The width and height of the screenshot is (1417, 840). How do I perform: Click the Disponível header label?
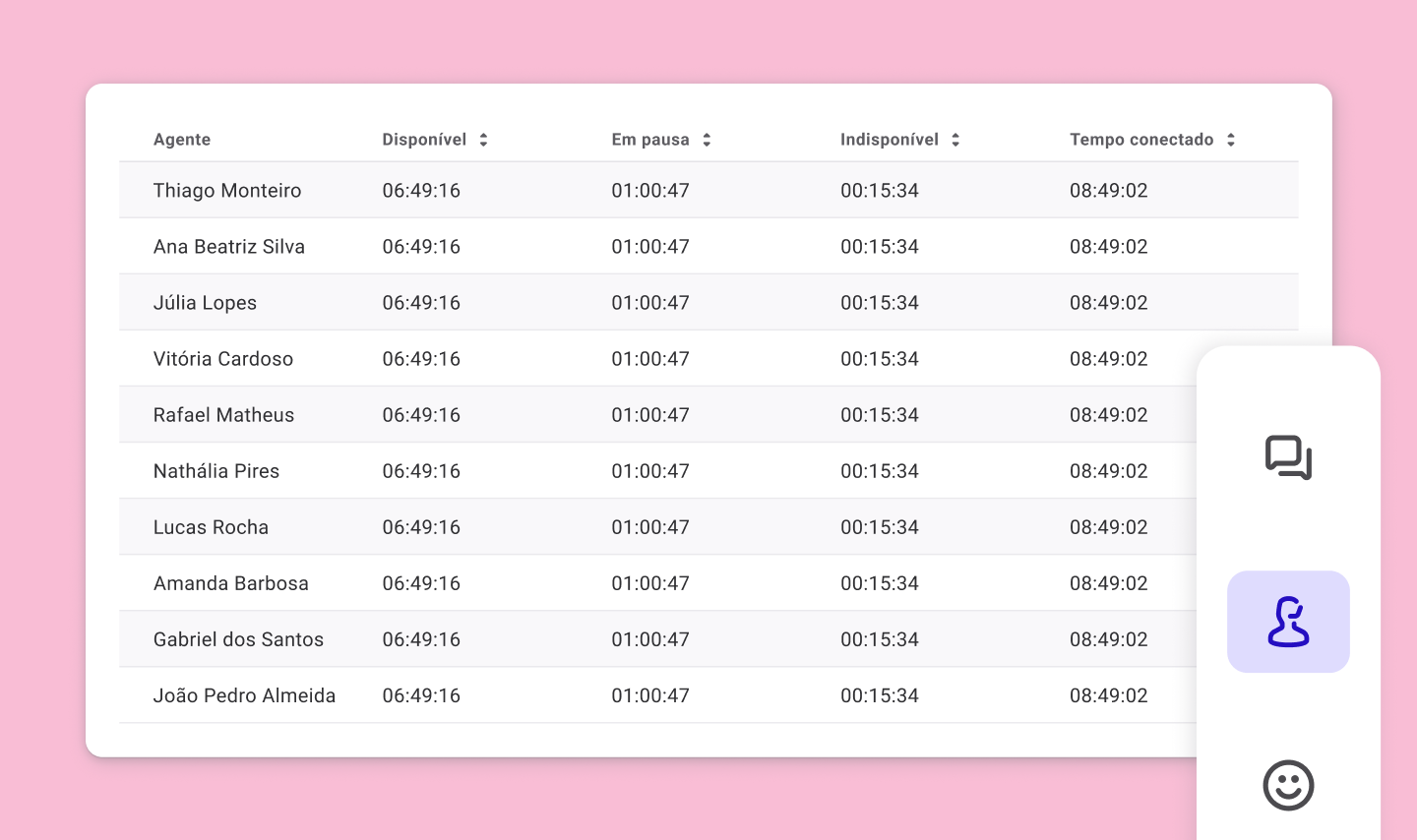424,140
